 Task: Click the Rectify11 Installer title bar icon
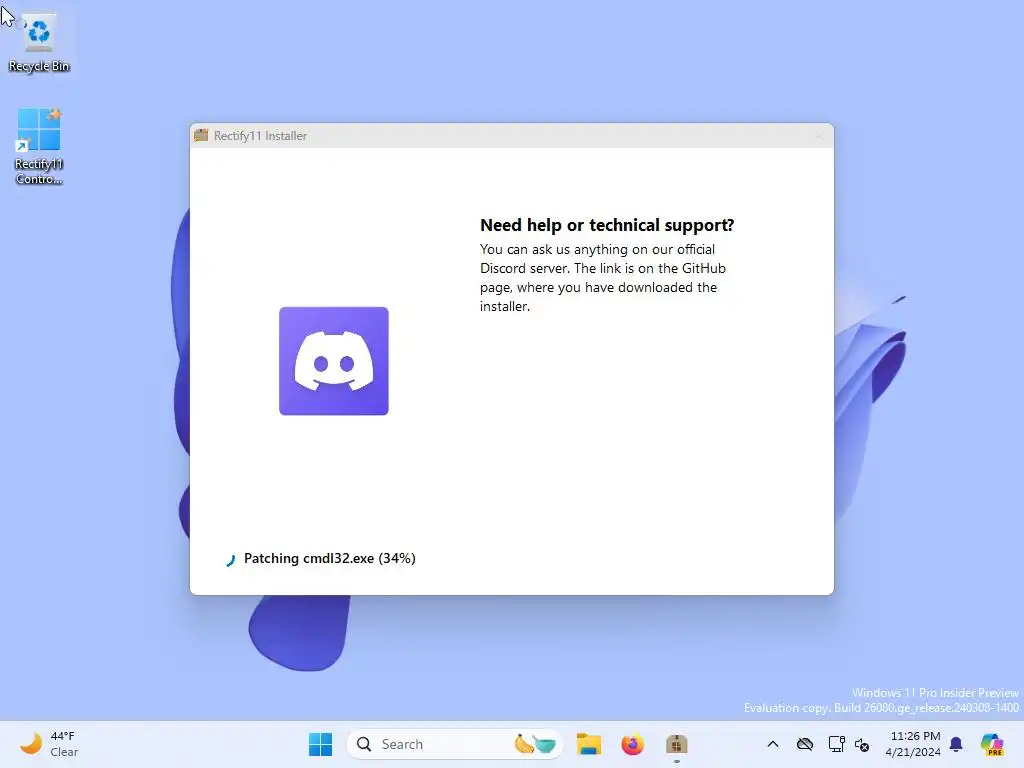(x=201, y=135)
